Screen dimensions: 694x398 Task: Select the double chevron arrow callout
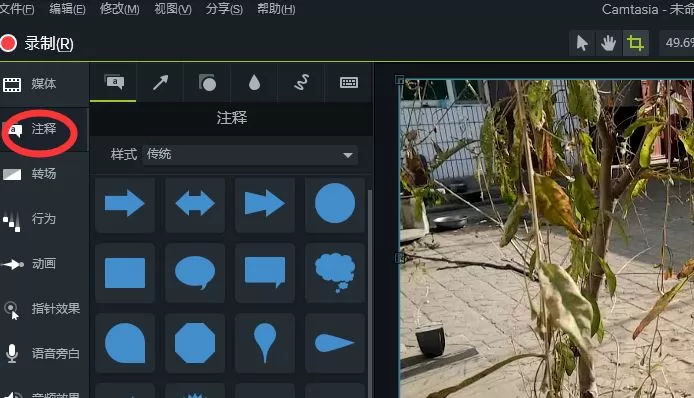pos(265,204)
